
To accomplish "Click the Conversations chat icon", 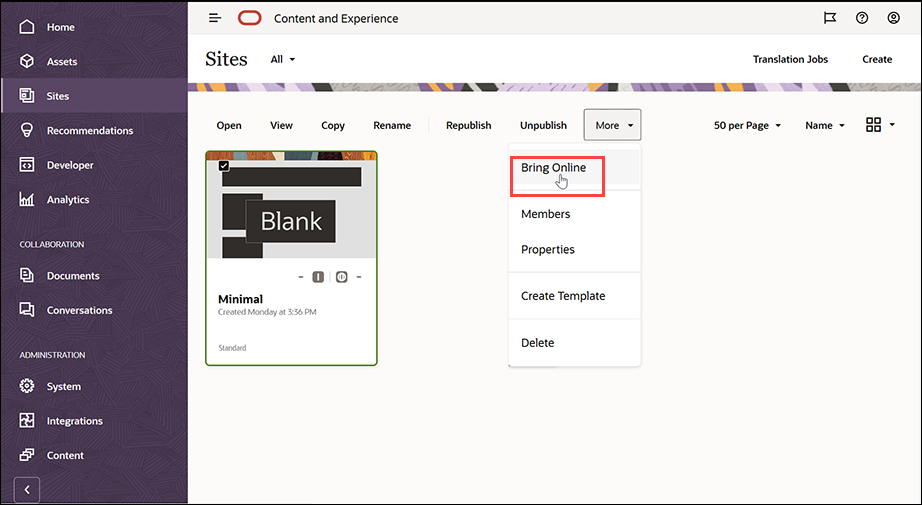I will coord(27,310).
